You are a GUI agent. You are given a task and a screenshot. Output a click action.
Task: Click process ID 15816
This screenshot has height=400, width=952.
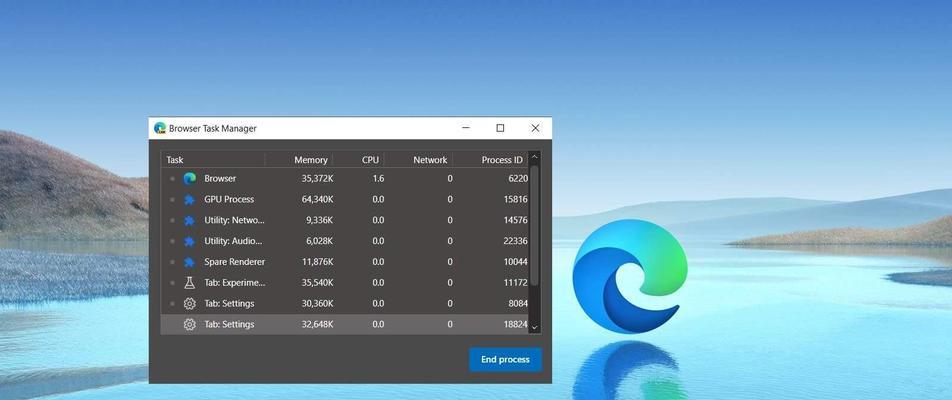515,199
